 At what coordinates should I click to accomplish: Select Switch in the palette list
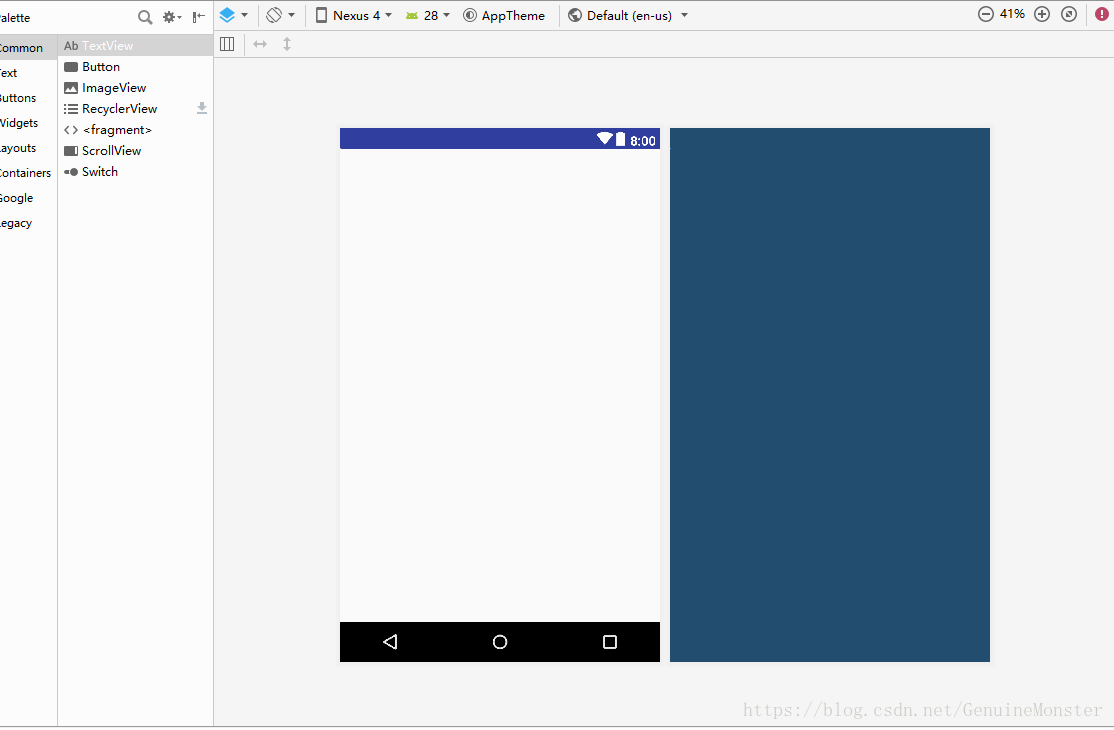coord(135,171)
